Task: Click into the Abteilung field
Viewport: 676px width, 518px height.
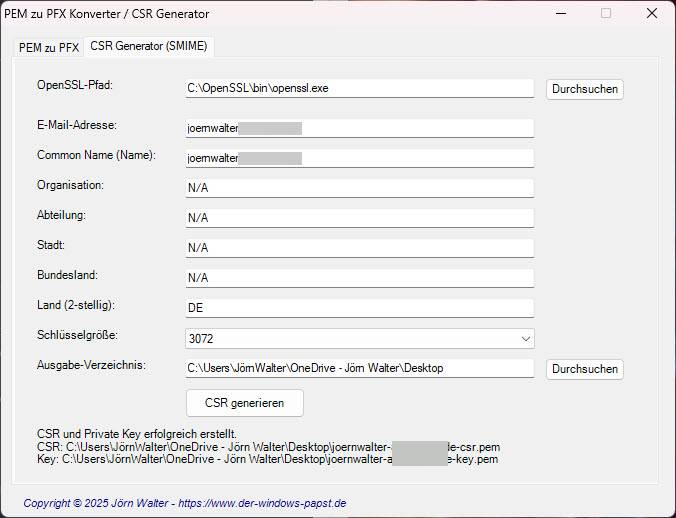Action: [x=359, y=218]
